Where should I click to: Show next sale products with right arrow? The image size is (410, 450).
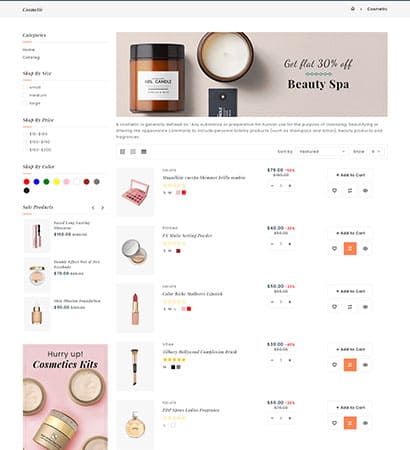pos(103,208)
